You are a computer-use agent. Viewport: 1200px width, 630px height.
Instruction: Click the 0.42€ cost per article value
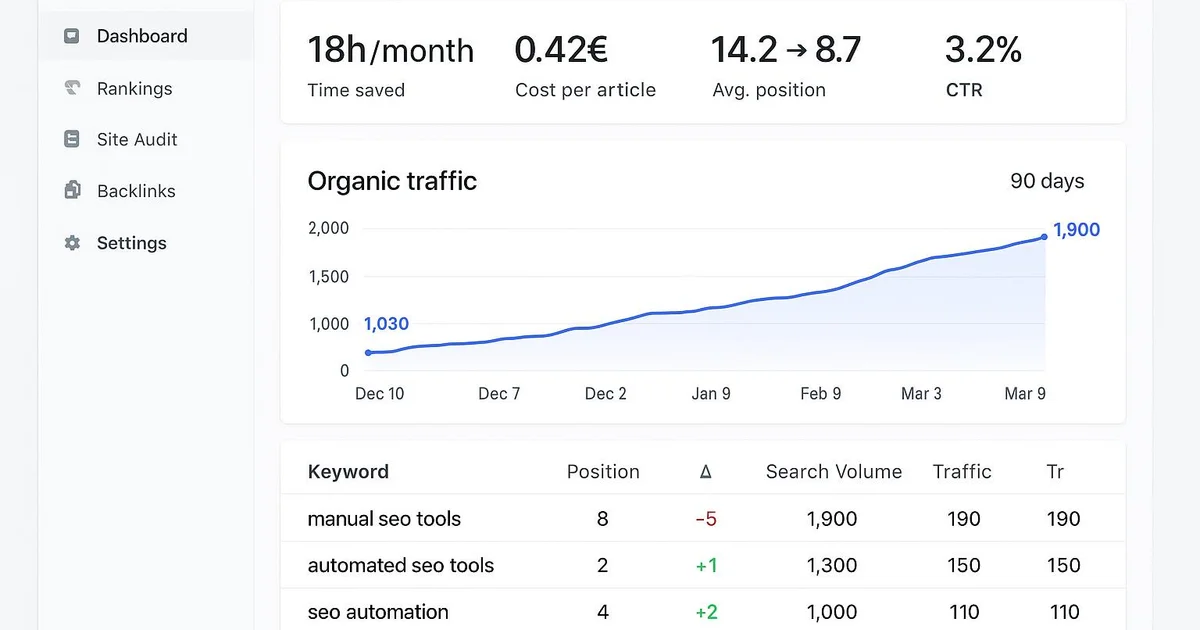[561, 48]
